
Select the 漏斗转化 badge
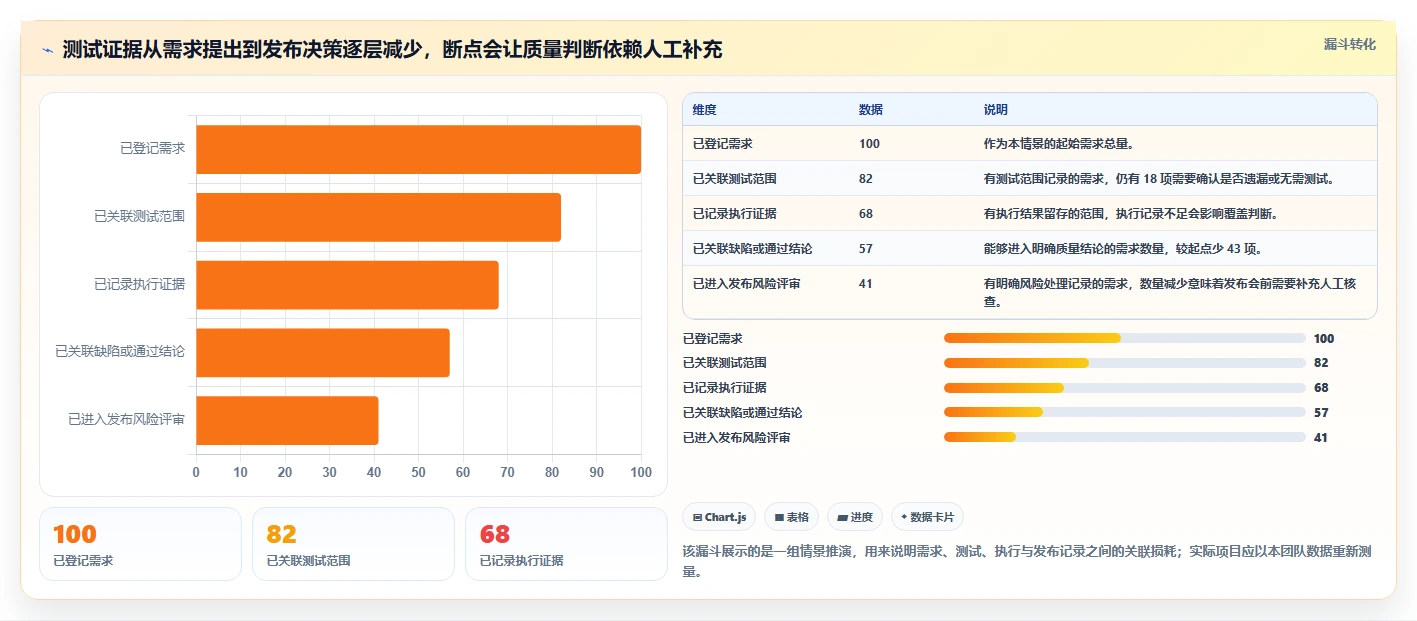pos(1350,45)
